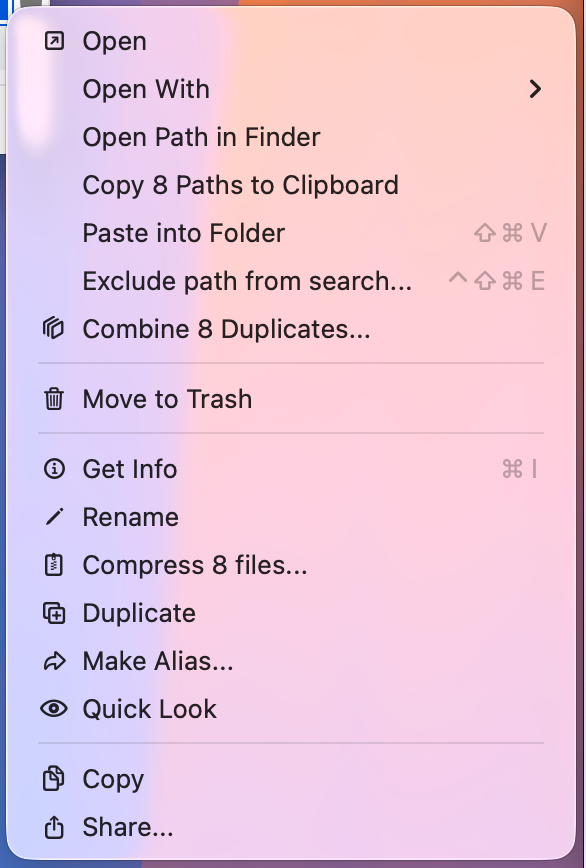Viewport: 586px width, 868px height.
Task: Click Move to Trash
Action: click(167, 399)
